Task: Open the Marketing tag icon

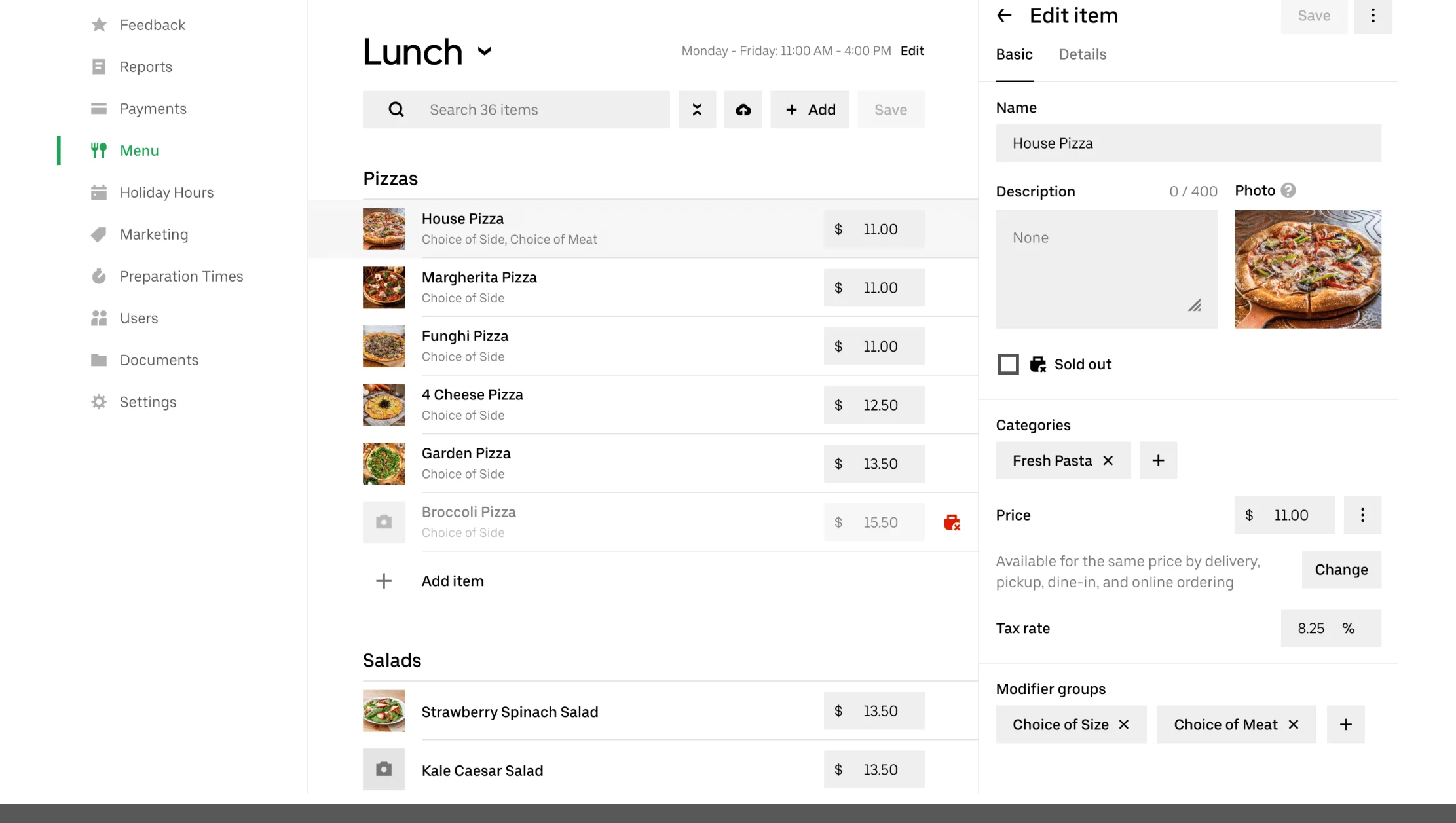Action: click(99, 234)
